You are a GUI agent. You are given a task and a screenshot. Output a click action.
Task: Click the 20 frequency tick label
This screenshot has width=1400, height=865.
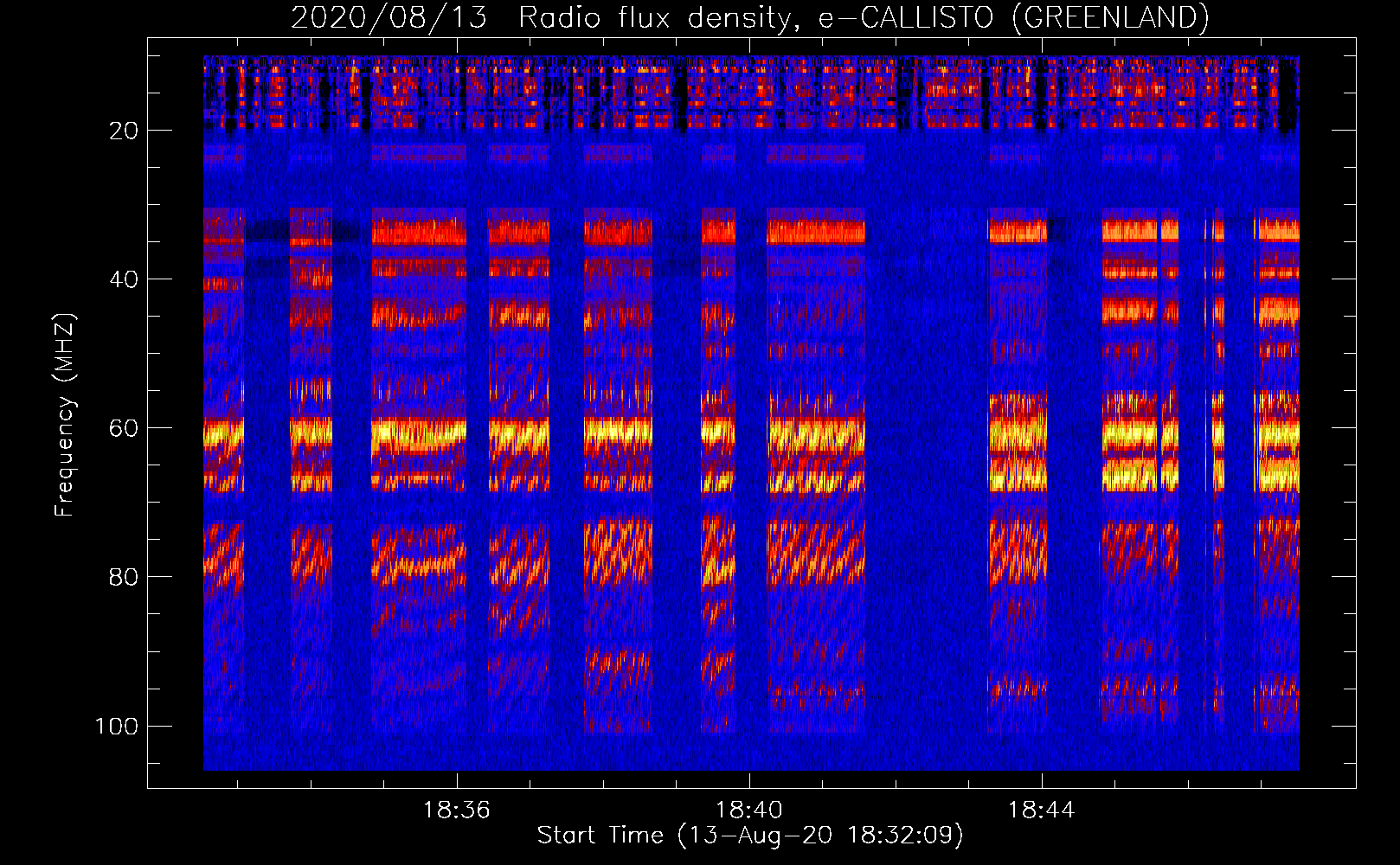tap(124, 131)
